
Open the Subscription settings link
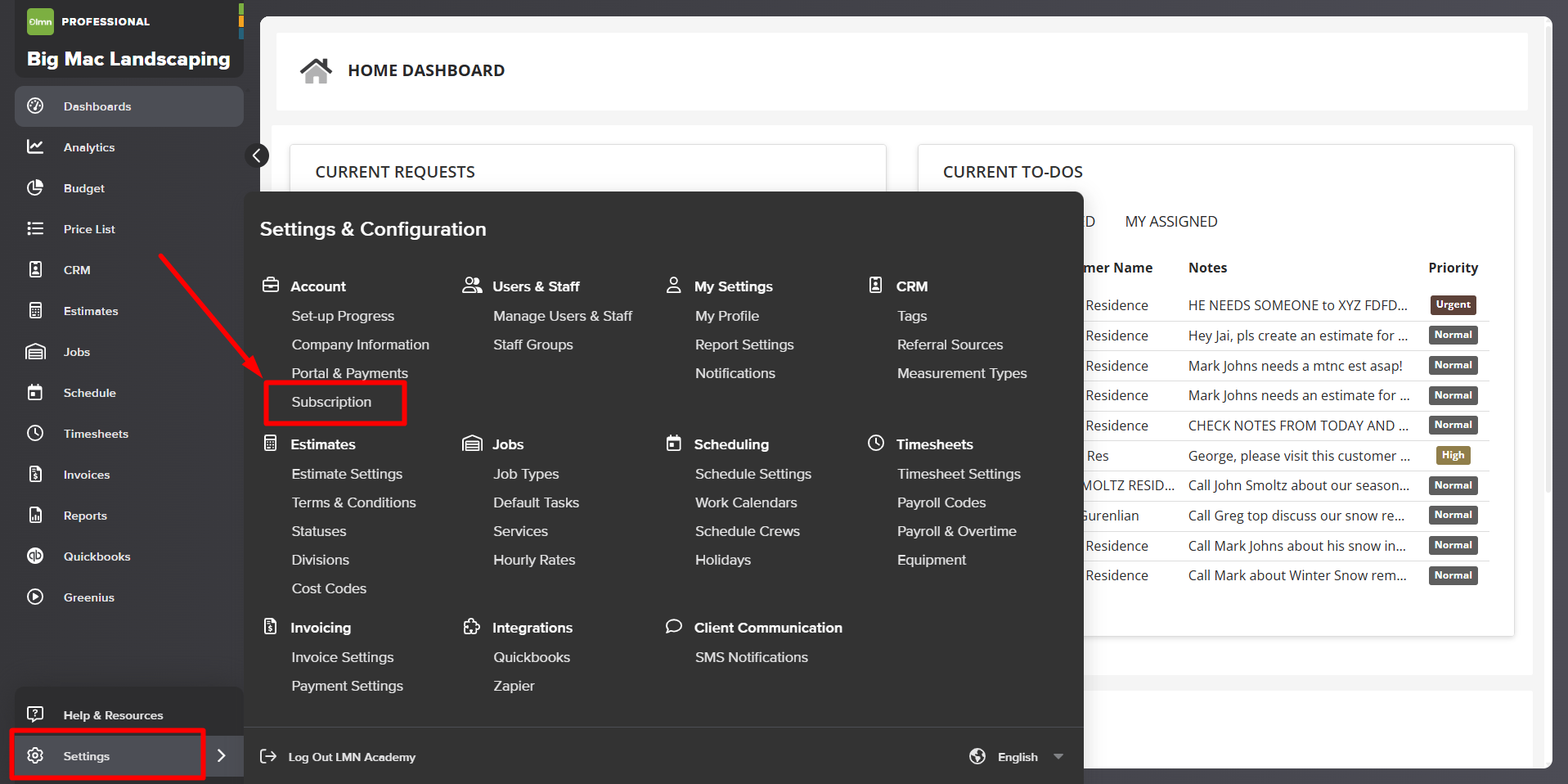pos(331,402)
